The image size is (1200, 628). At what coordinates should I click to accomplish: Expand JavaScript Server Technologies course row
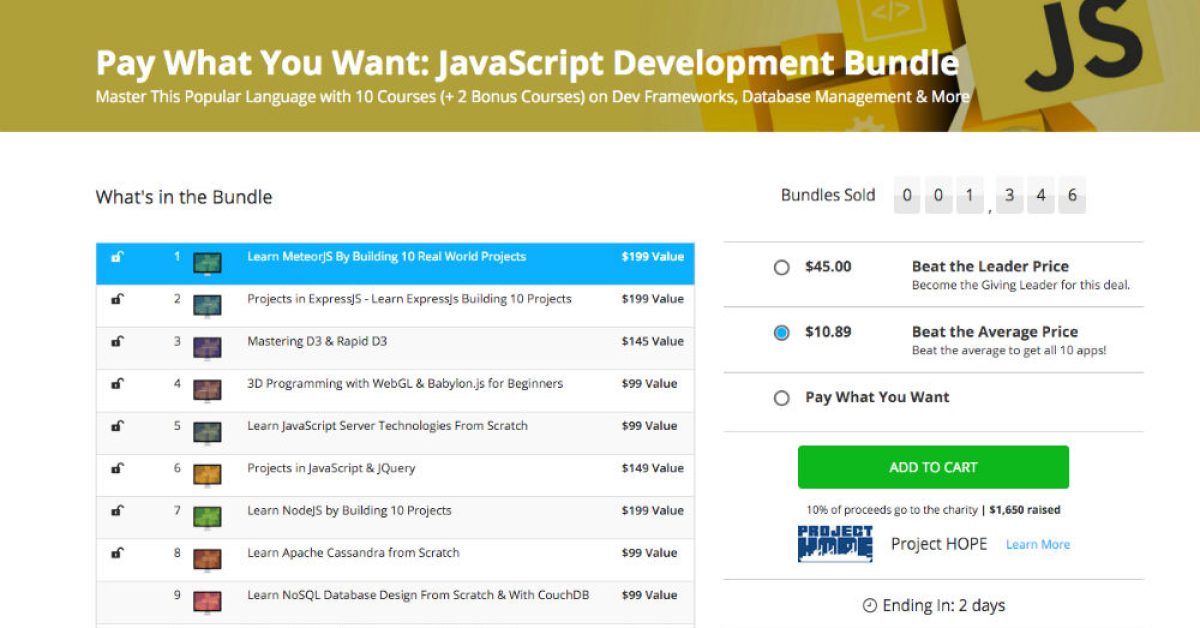tap(387, 426)
